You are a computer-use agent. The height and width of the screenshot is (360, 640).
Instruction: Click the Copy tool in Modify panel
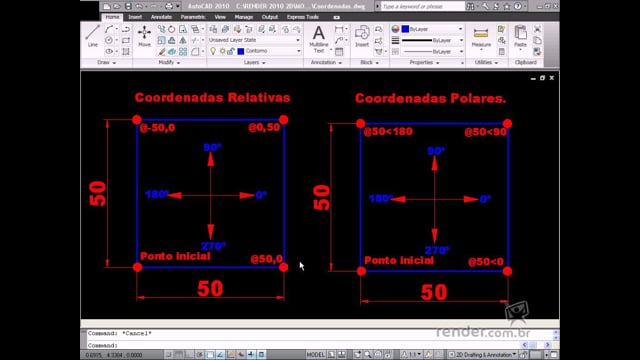tap(162, 29)
